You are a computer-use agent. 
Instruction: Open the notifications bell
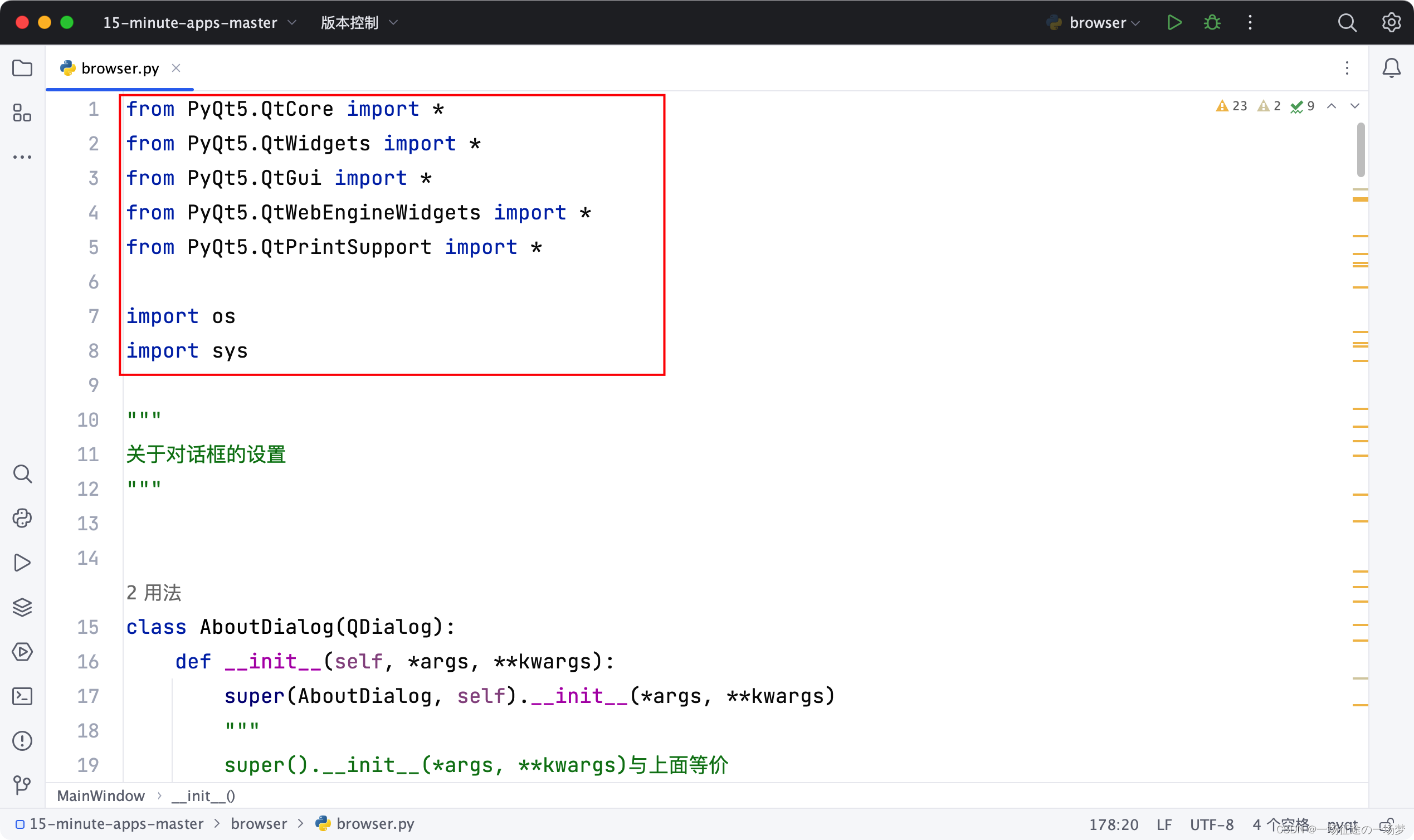(x=1391, y=69)
